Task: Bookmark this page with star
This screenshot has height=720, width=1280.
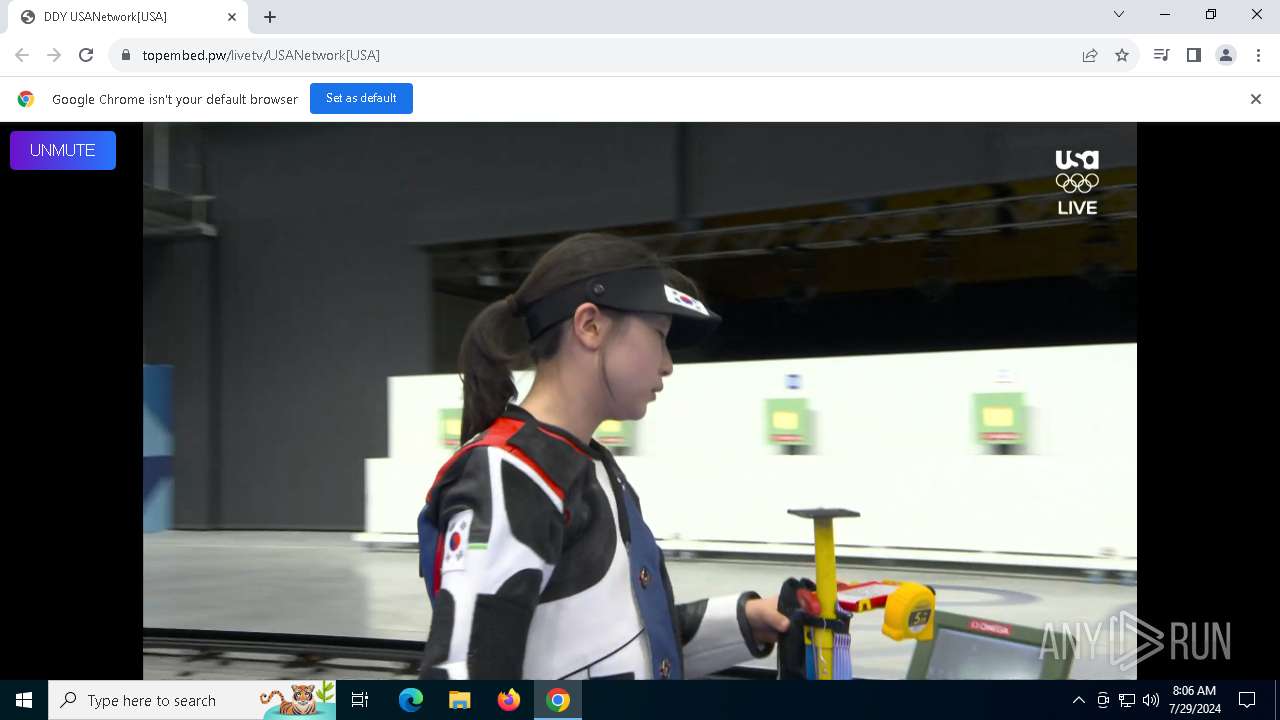Action: point(1122,55)
